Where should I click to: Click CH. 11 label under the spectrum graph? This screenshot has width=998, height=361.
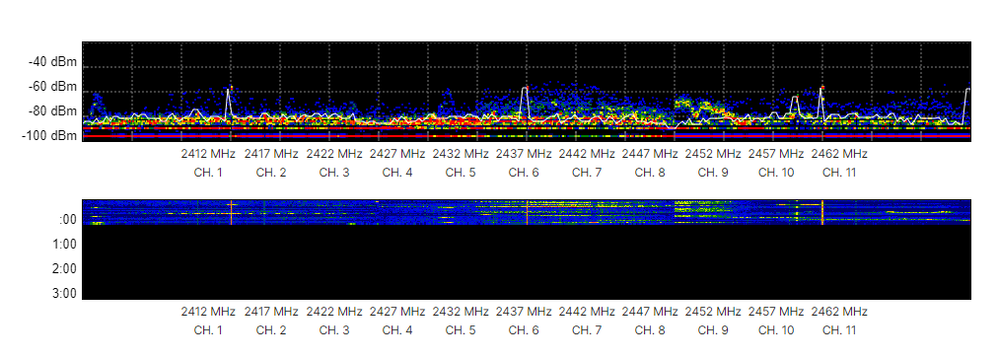pyautogui.click(x=839, y=173)
